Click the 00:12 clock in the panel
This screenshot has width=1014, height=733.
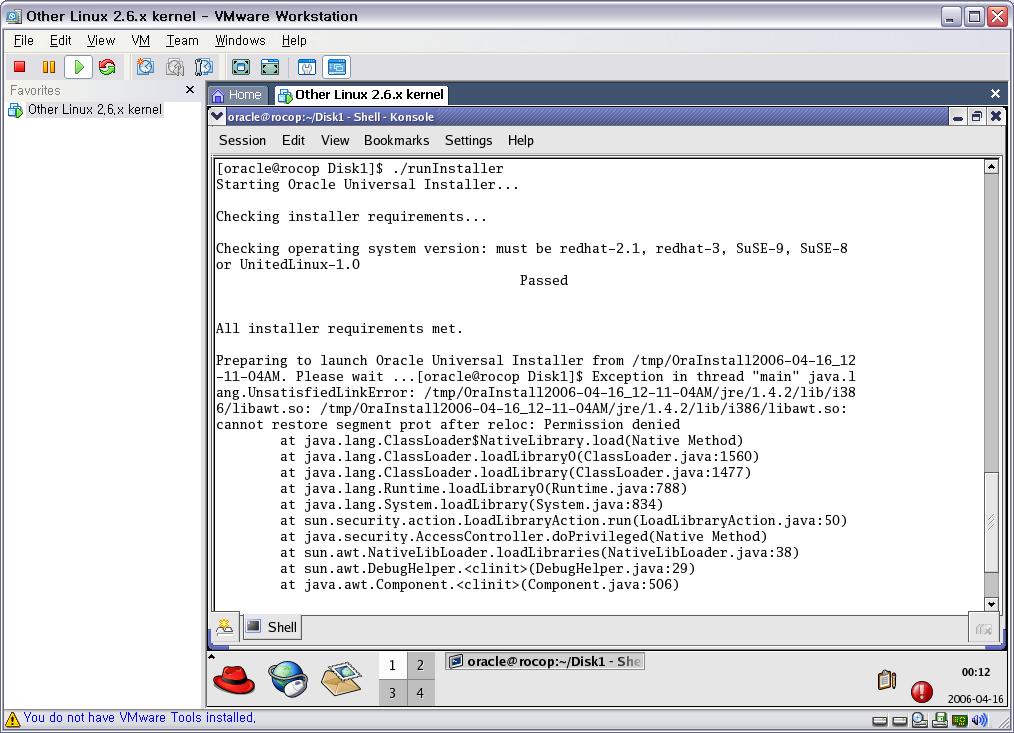[975, 672]
